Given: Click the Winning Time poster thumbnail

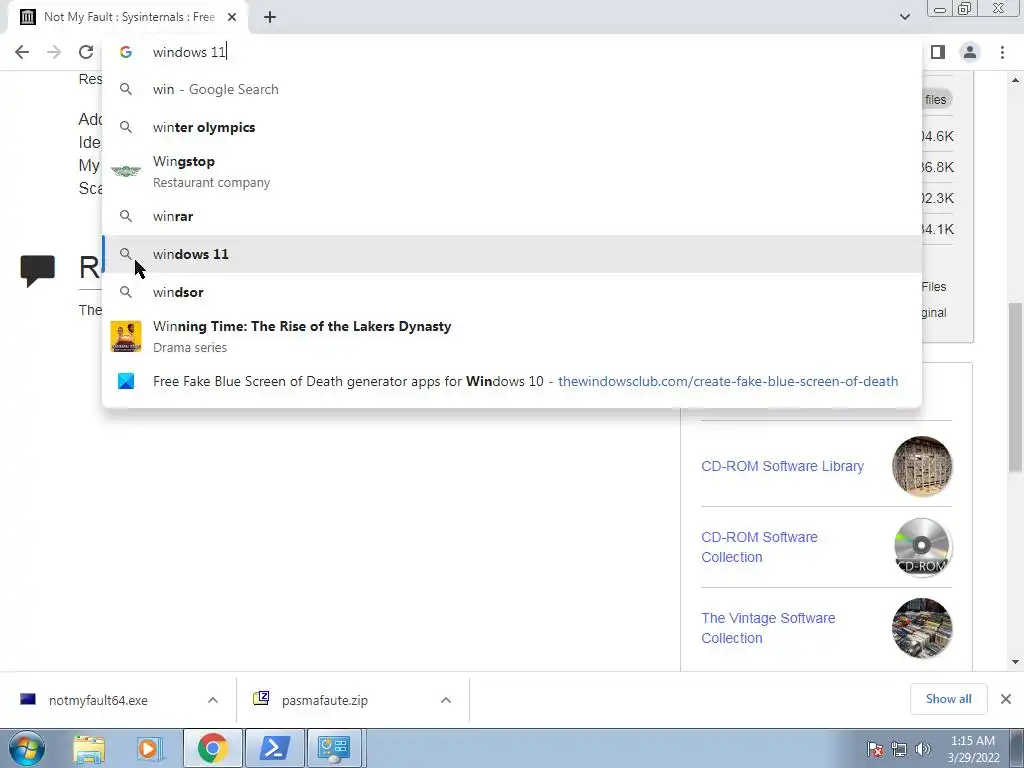Looking at the screenshot, I should tap(126, 336).
